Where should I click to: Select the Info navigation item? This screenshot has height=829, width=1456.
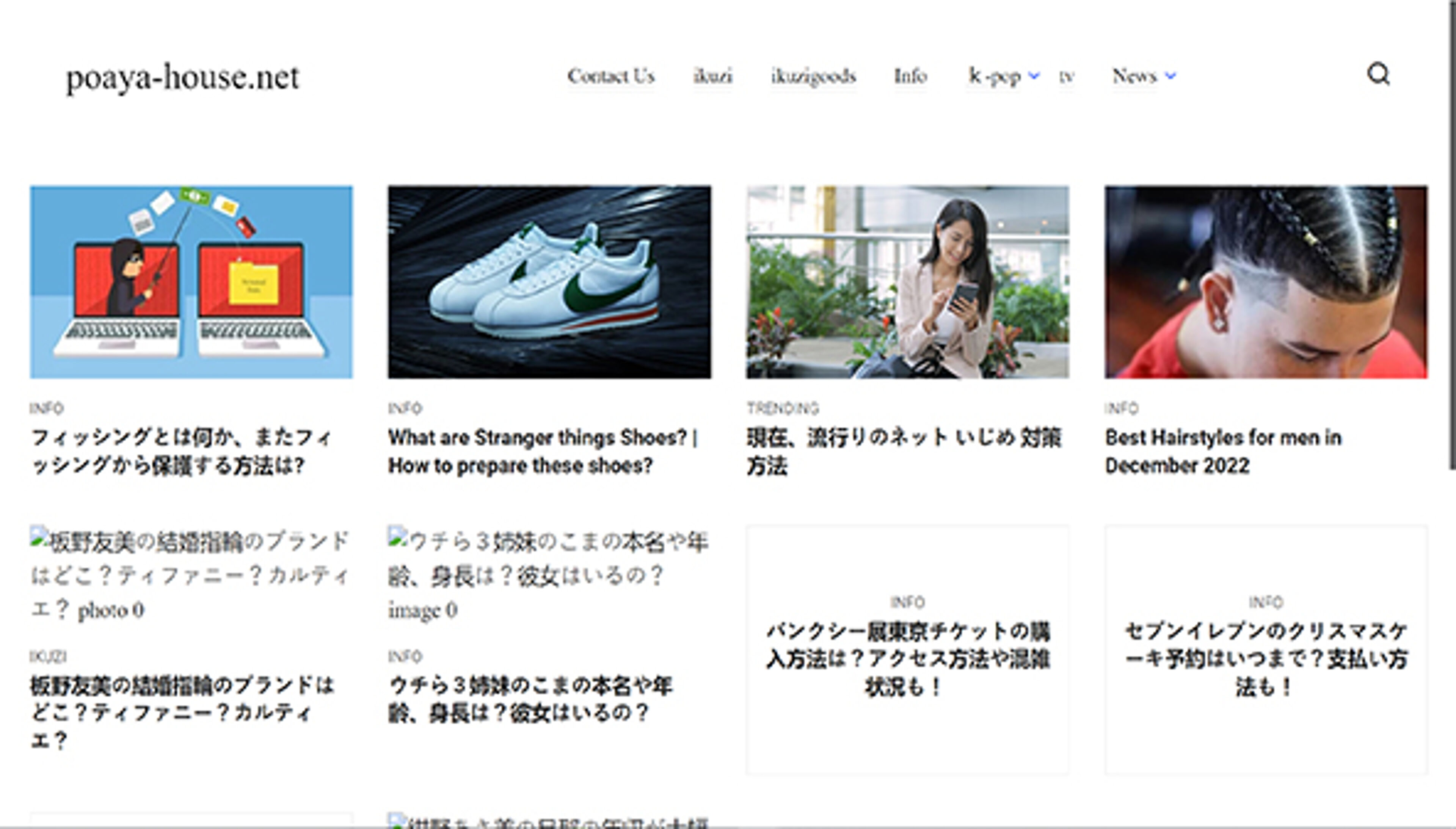click(910, 76)
